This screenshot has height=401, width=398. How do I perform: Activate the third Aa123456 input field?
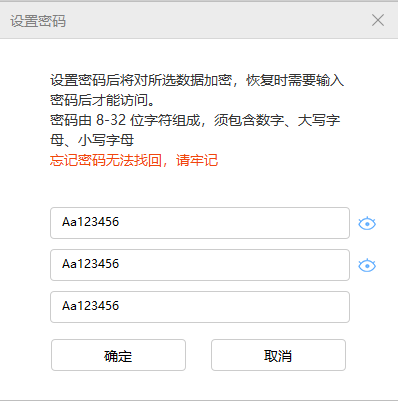(200, 307)
